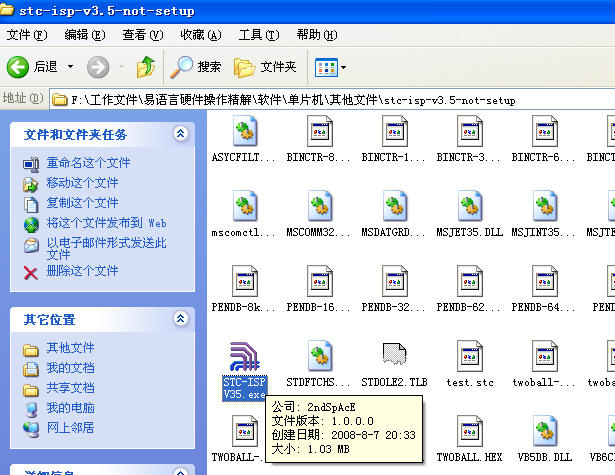Select the MSCOMM32 file icon
Viewport: 615px width, 475px height.
[320, 208]
